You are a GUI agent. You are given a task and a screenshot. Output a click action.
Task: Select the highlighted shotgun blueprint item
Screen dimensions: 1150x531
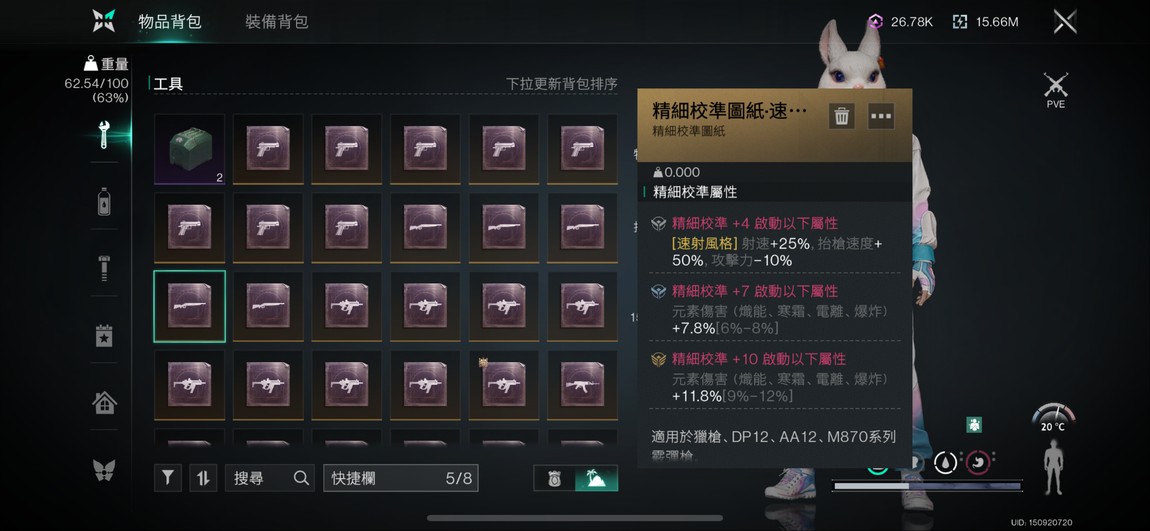190,306
